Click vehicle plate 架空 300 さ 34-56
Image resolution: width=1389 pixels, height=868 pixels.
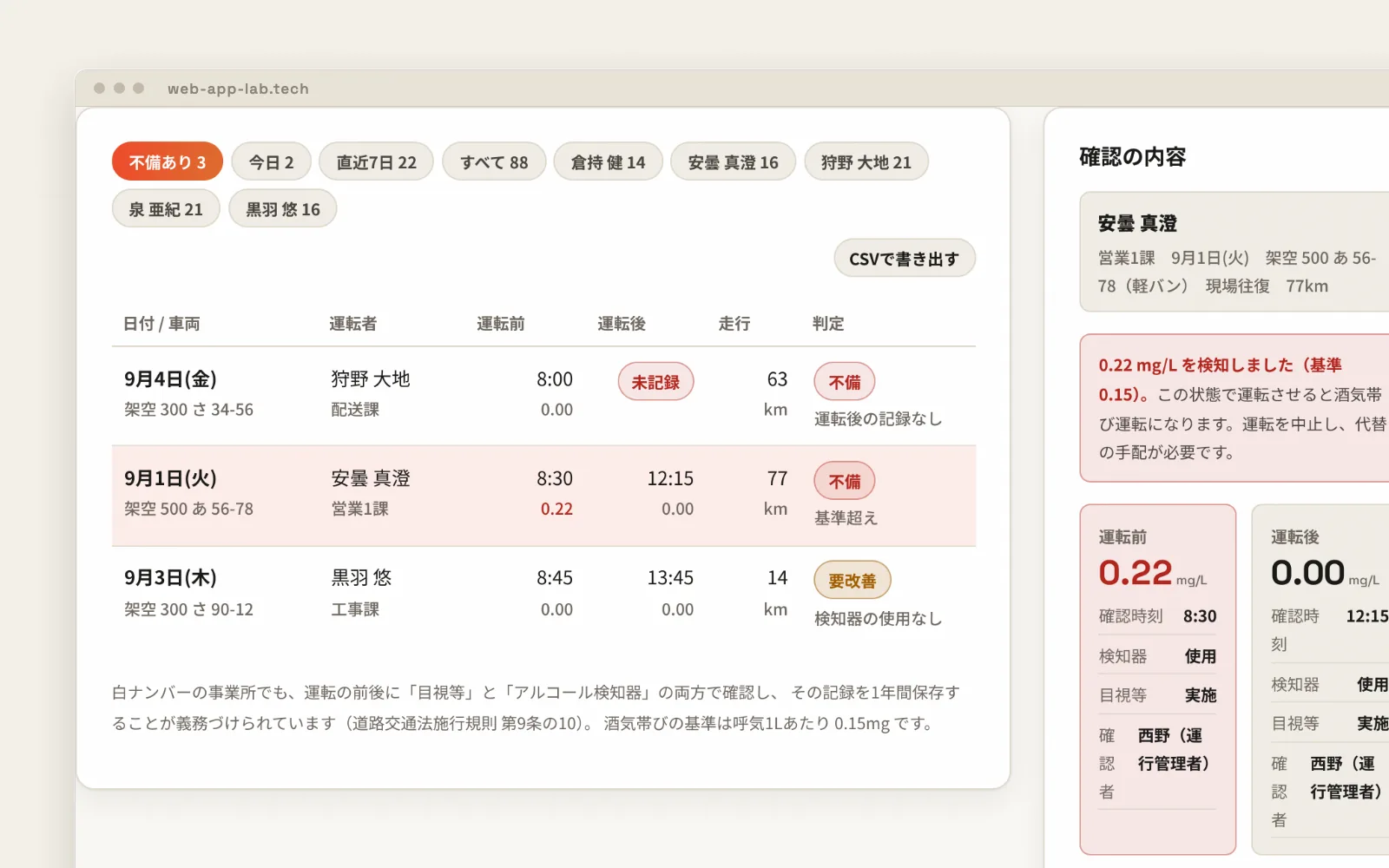[x=189, y=410]
